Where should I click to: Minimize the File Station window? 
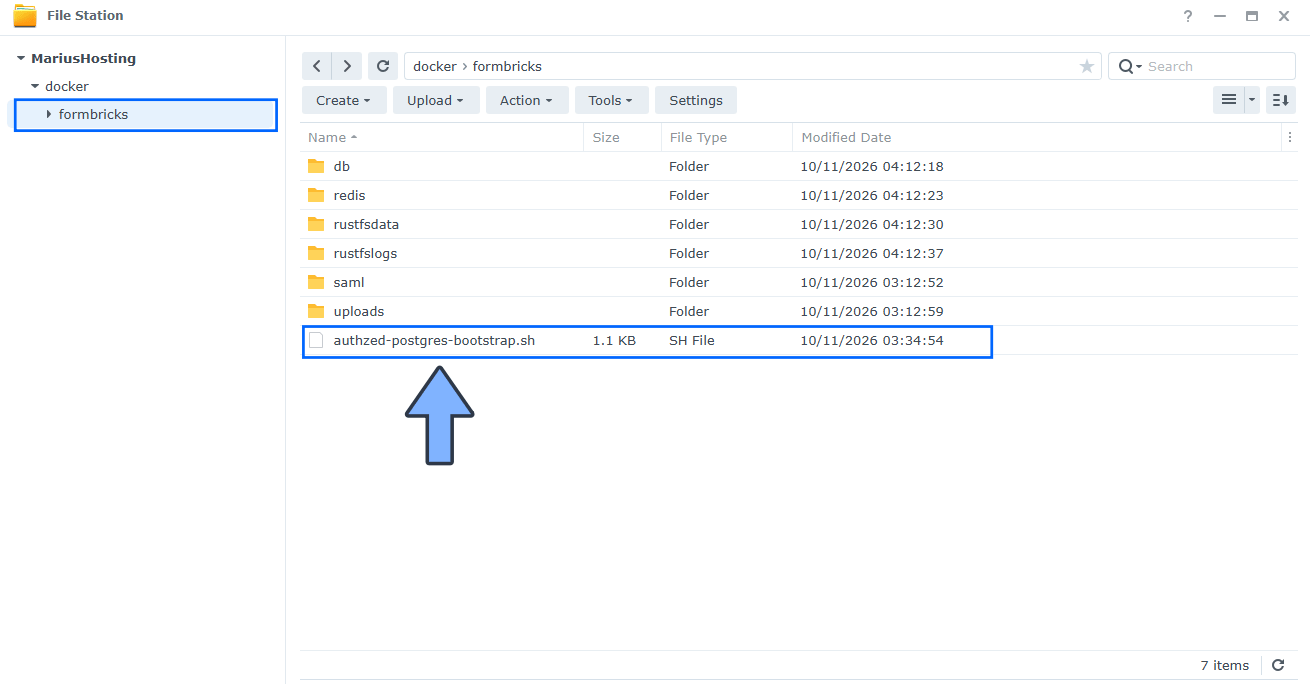[x=1220, y=16]
